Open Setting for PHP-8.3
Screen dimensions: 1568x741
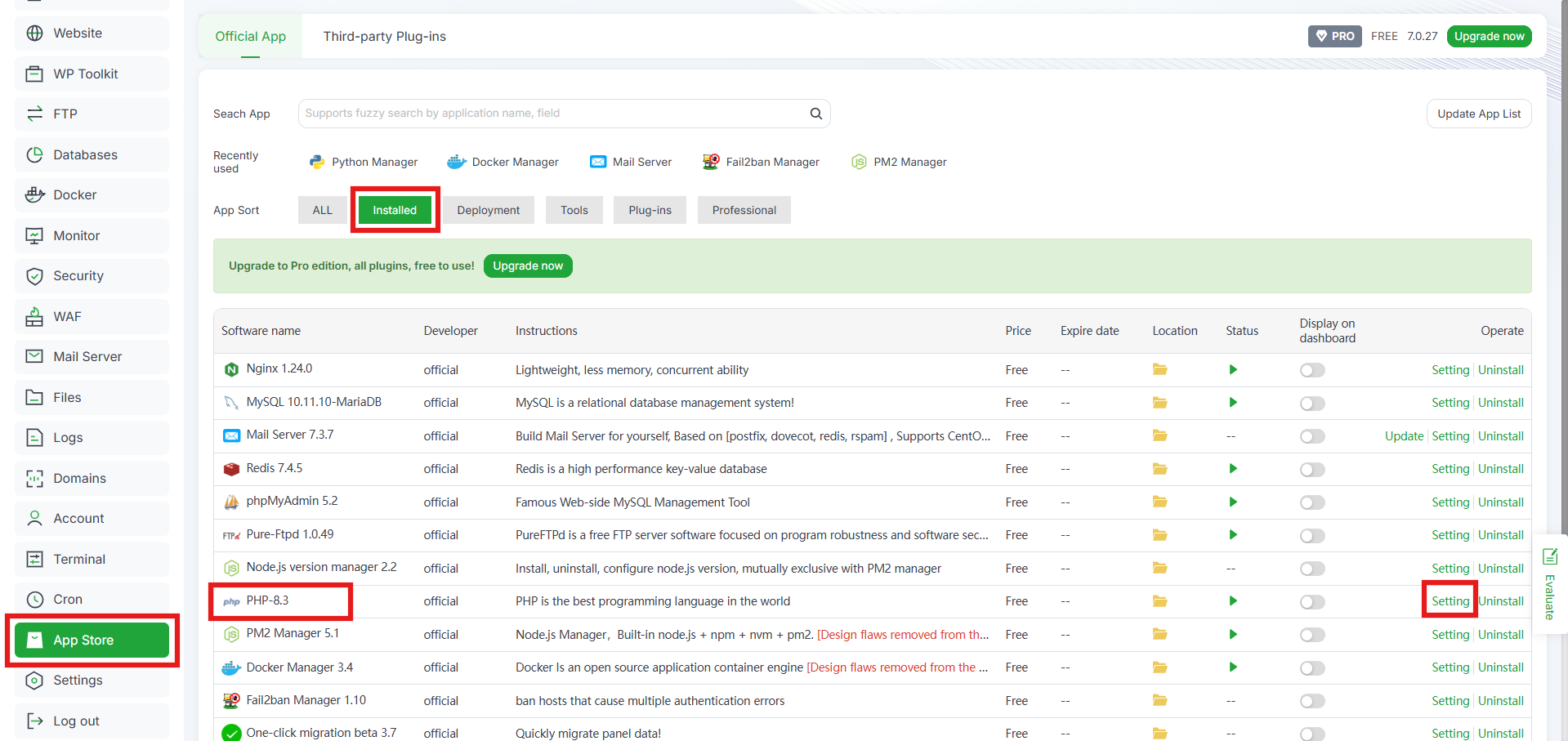pos(1450,601)
